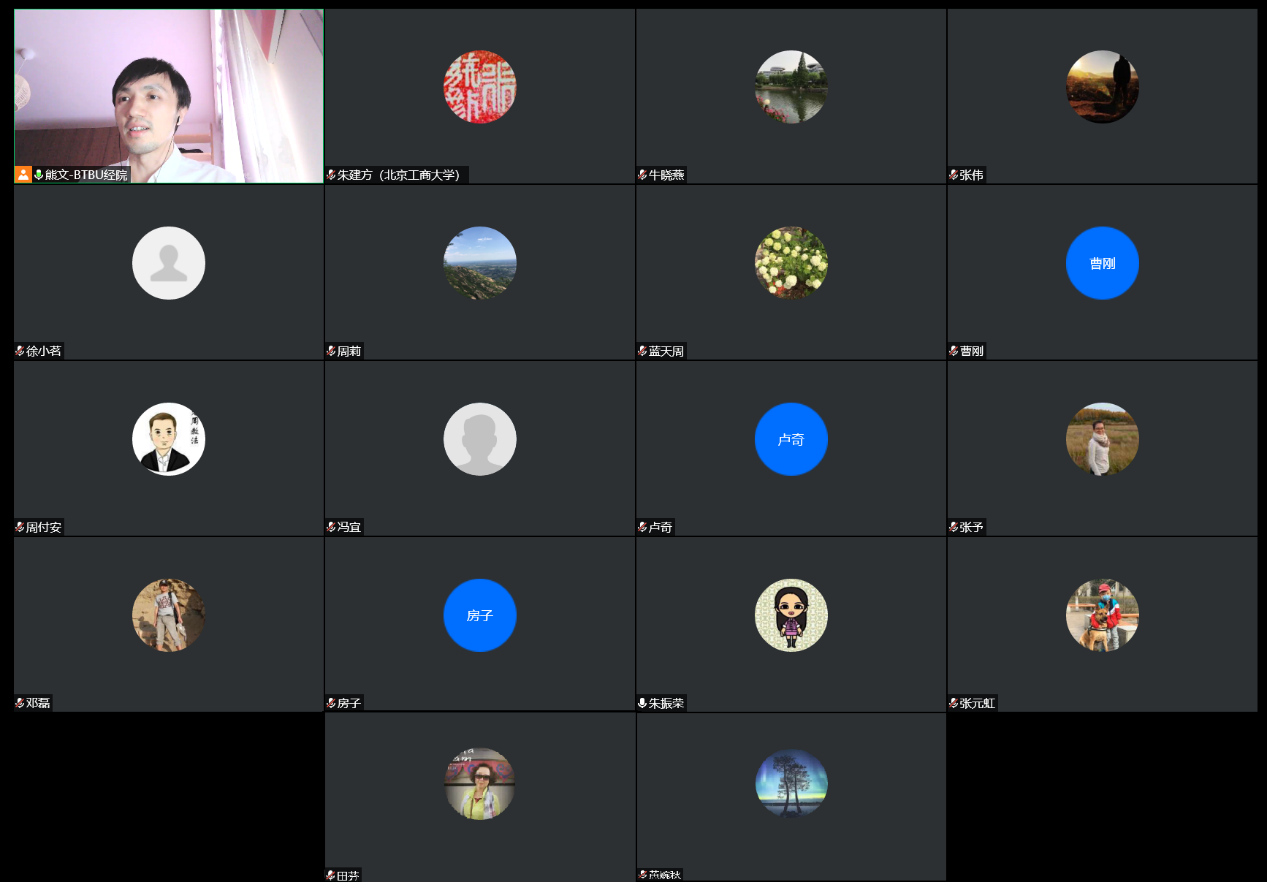The image size is (1267, 882).
Task: Select the live video tile of 熊文
Action: [x=168, y=90]
